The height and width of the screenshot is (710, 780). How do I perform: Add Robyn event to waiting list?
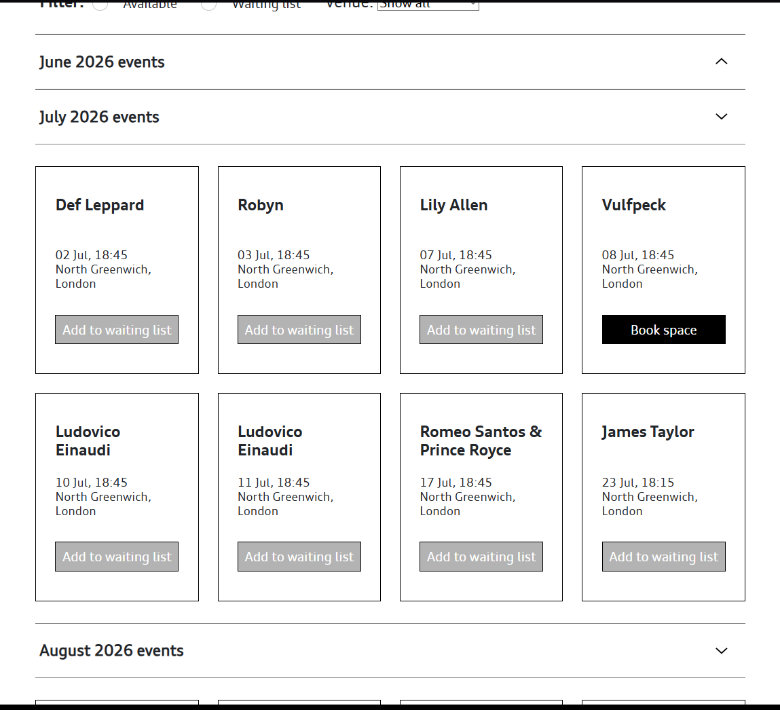299,329
